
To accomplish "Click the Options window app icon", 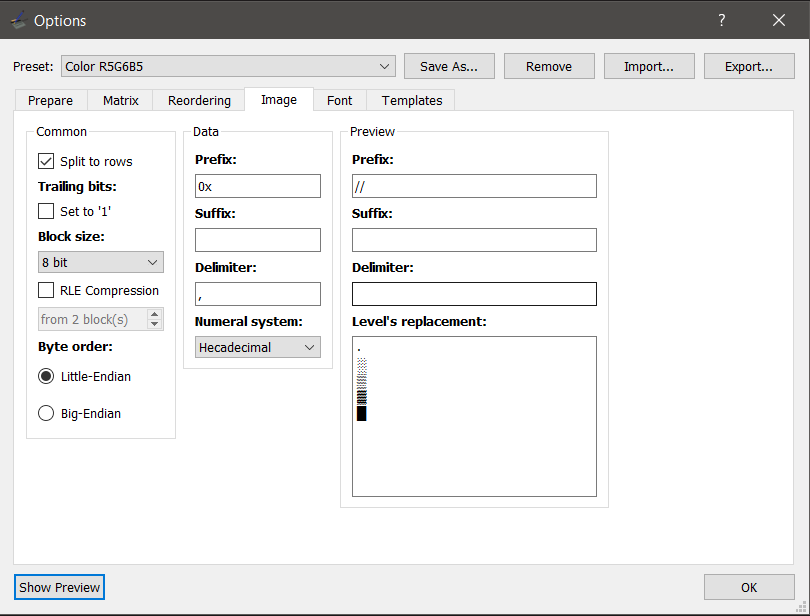I will (x=18, y=20).
